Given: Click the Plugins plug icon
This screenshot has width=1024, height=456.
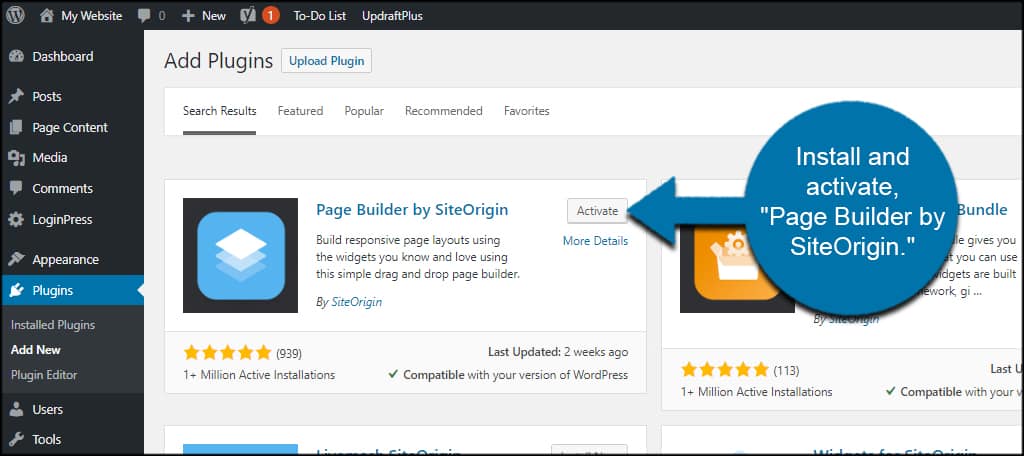Looking at the screenshot, I should coord(16,291).
